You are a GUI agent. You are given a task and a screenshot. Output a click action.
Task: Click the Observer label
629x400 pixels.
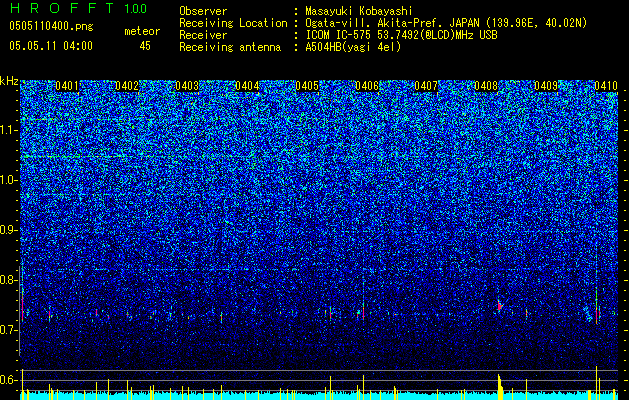coord(203,12)
